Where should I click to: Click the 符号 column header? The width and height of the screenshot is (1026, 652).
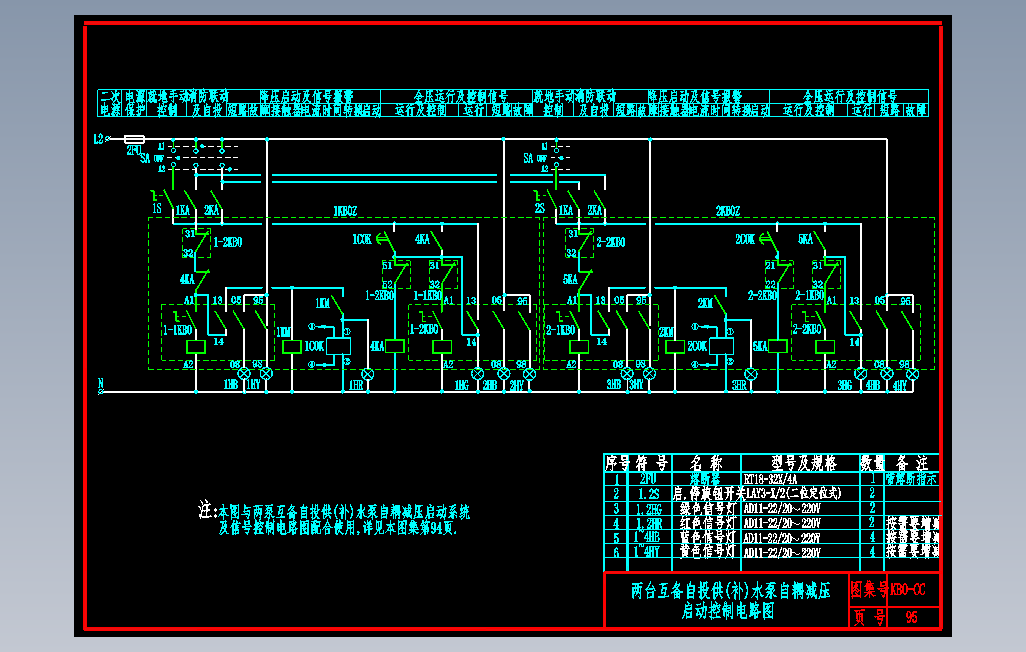[x=652, y=463]
